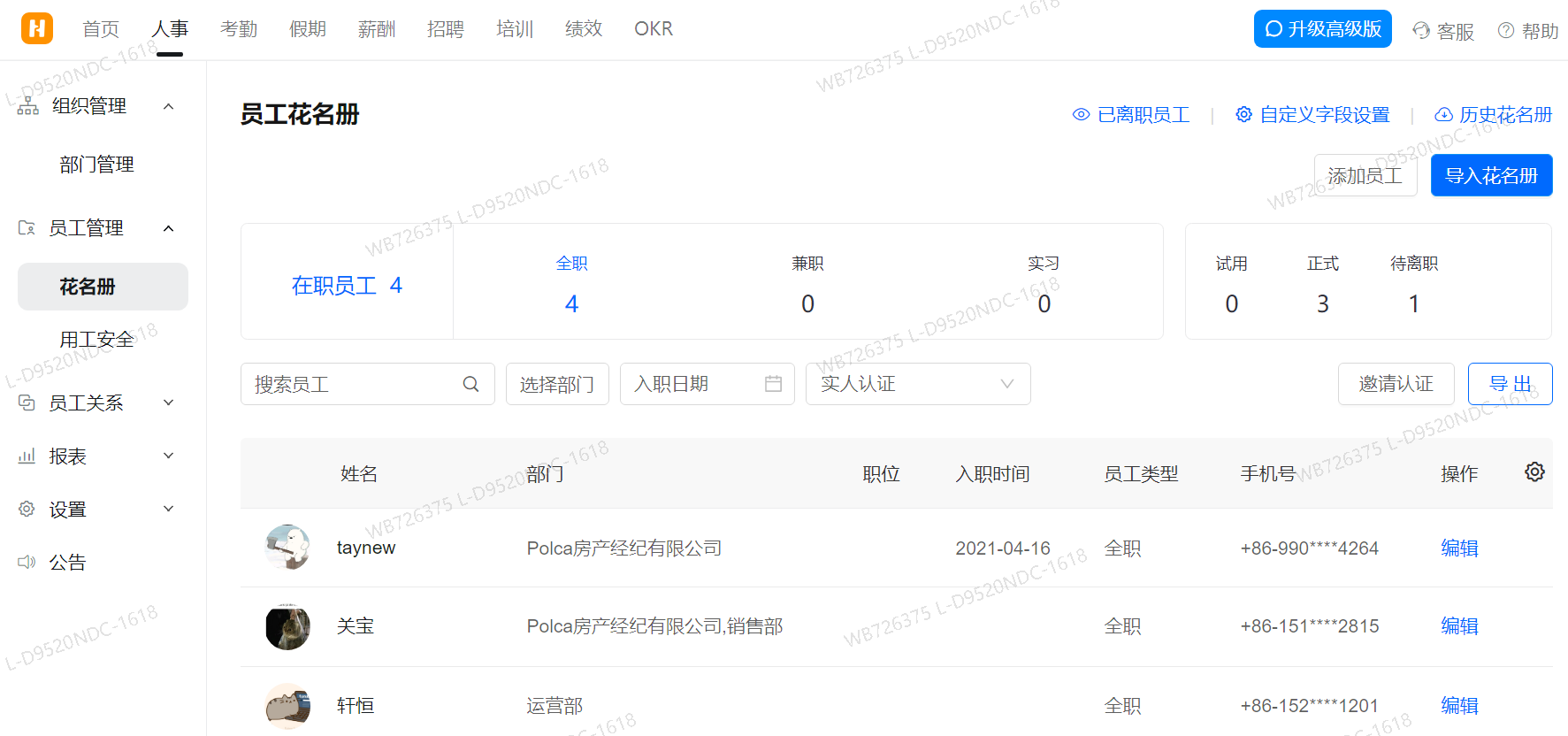This screenshot has width=1568, height=736.
Task: Click 编辑 for employee 轩恒
Action: (x=1459, y=705)
